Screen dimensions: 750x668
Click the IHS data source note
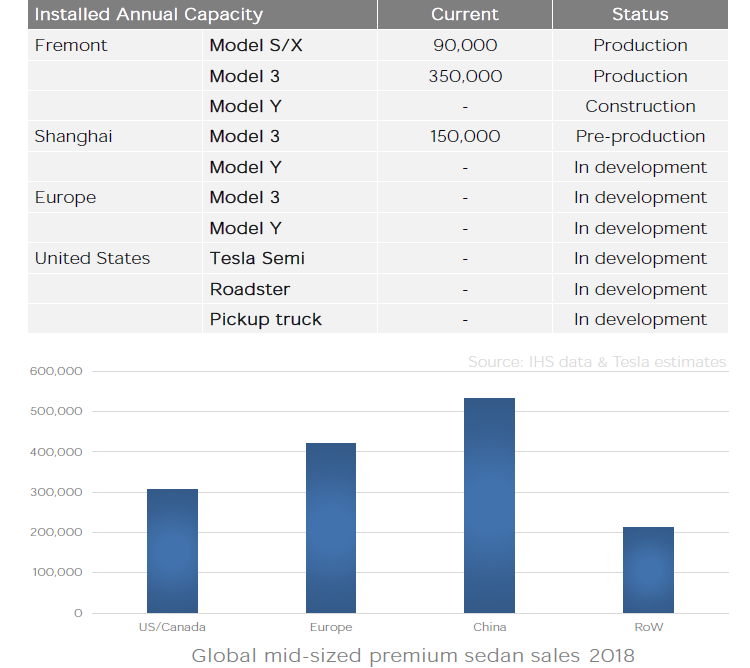(597, 362)
